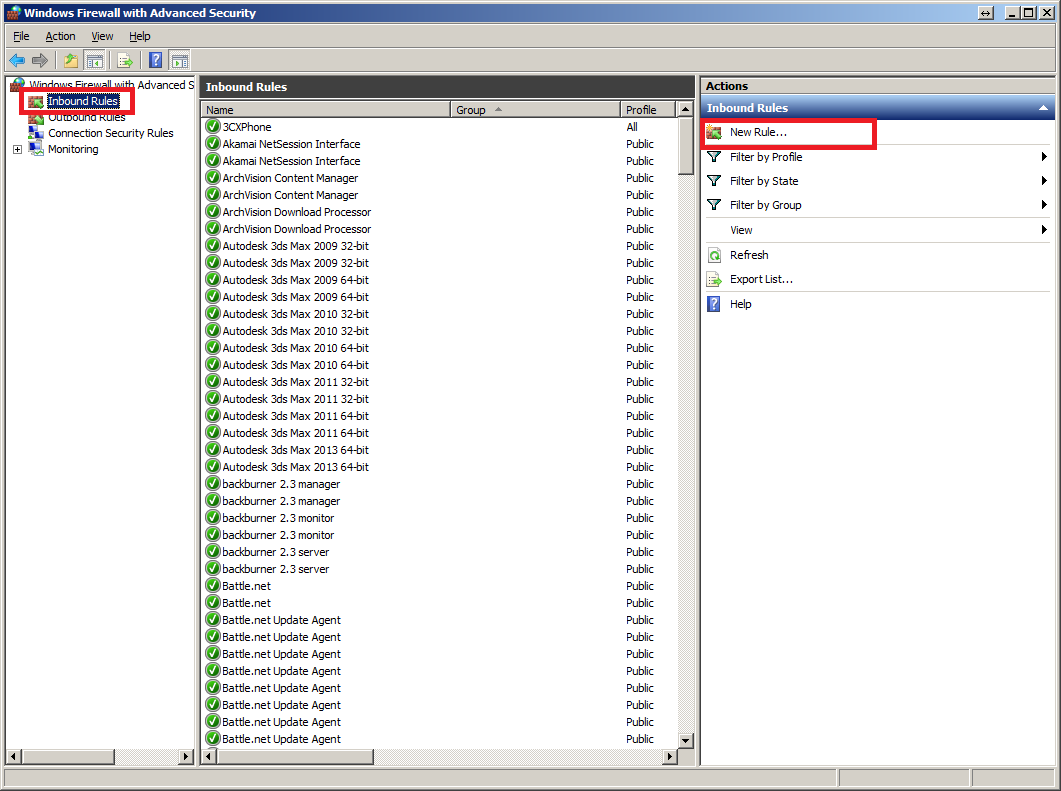Click New Rule... in the Actions pane
Screen dimensions: 1061x791
(x=758, y=133)
